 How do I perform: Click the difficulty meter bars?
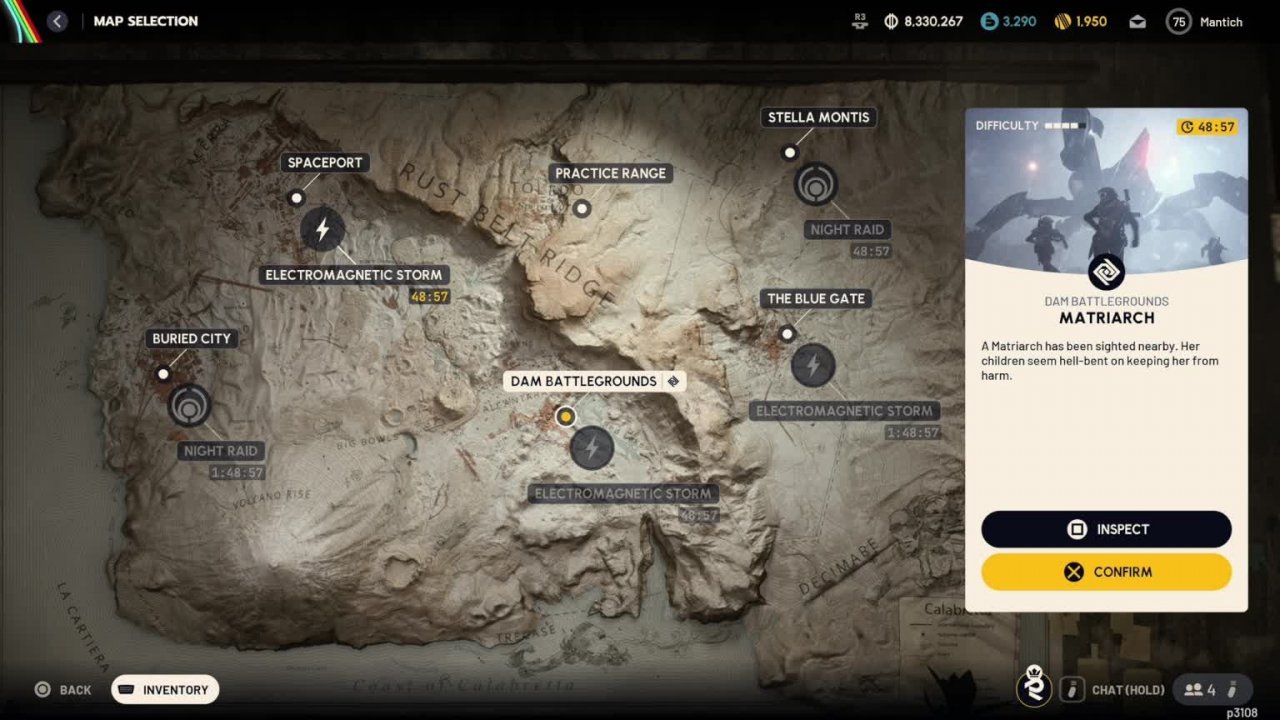1066,126
